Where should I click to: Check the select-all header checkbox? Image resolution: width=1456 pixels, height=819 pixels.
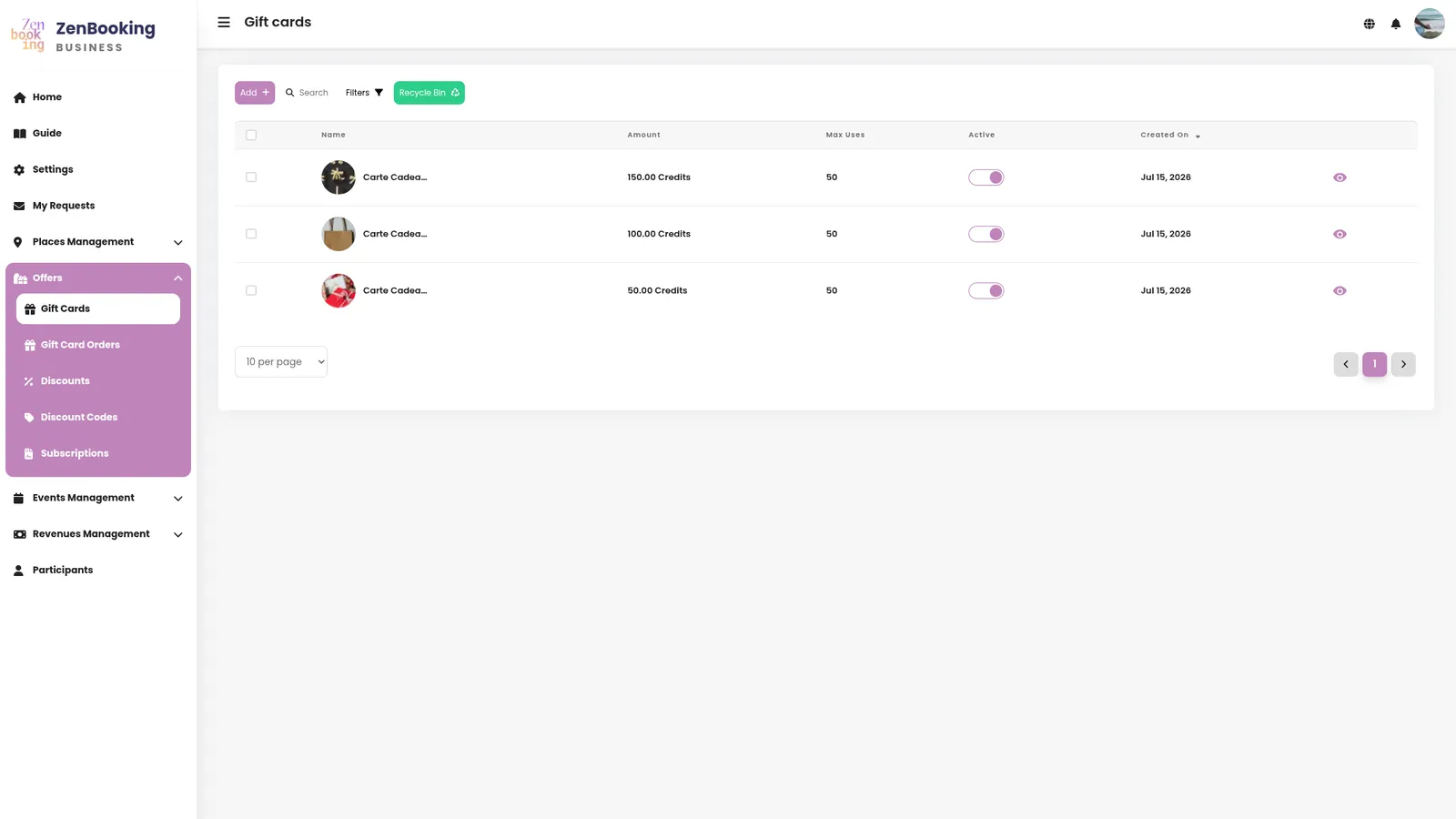click(x=251, y=135)
